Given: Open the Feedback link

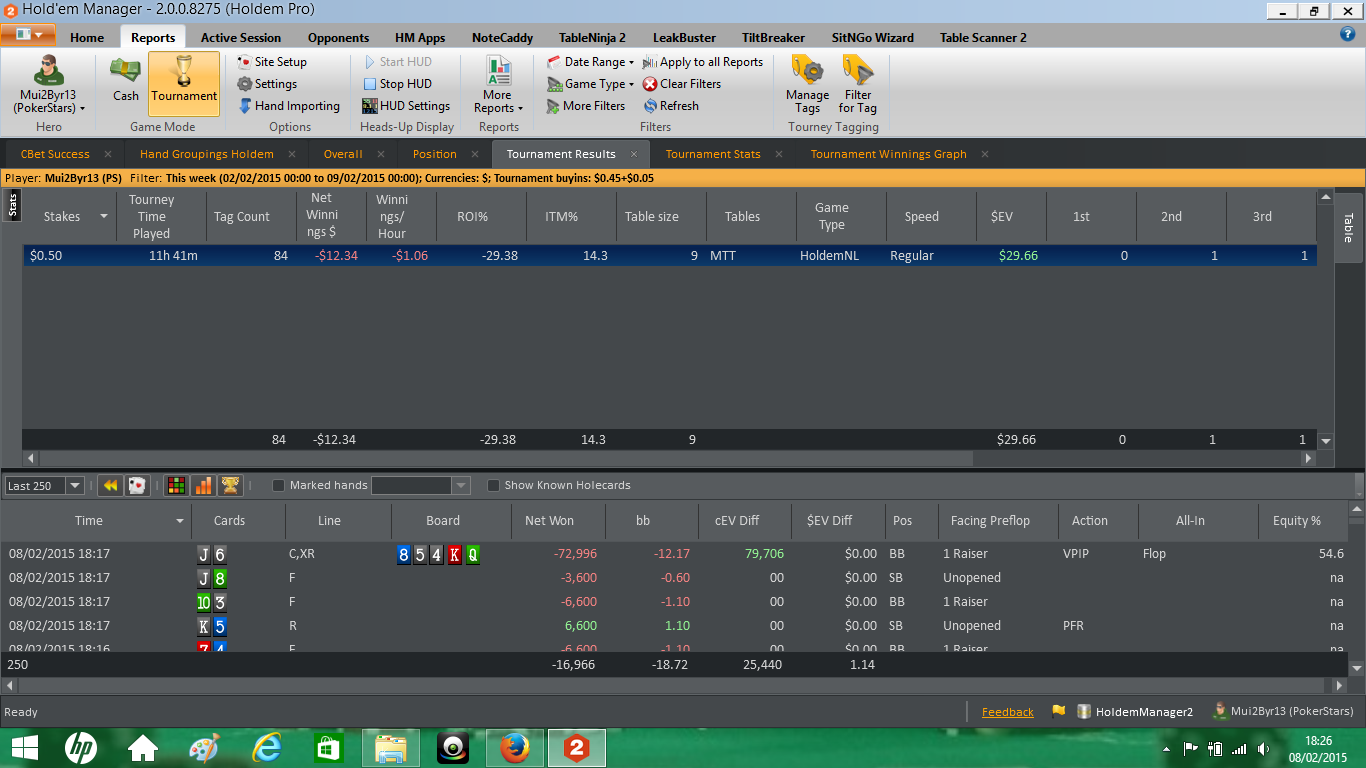Looking at the screenshot, I should (x=1008, y=712).
